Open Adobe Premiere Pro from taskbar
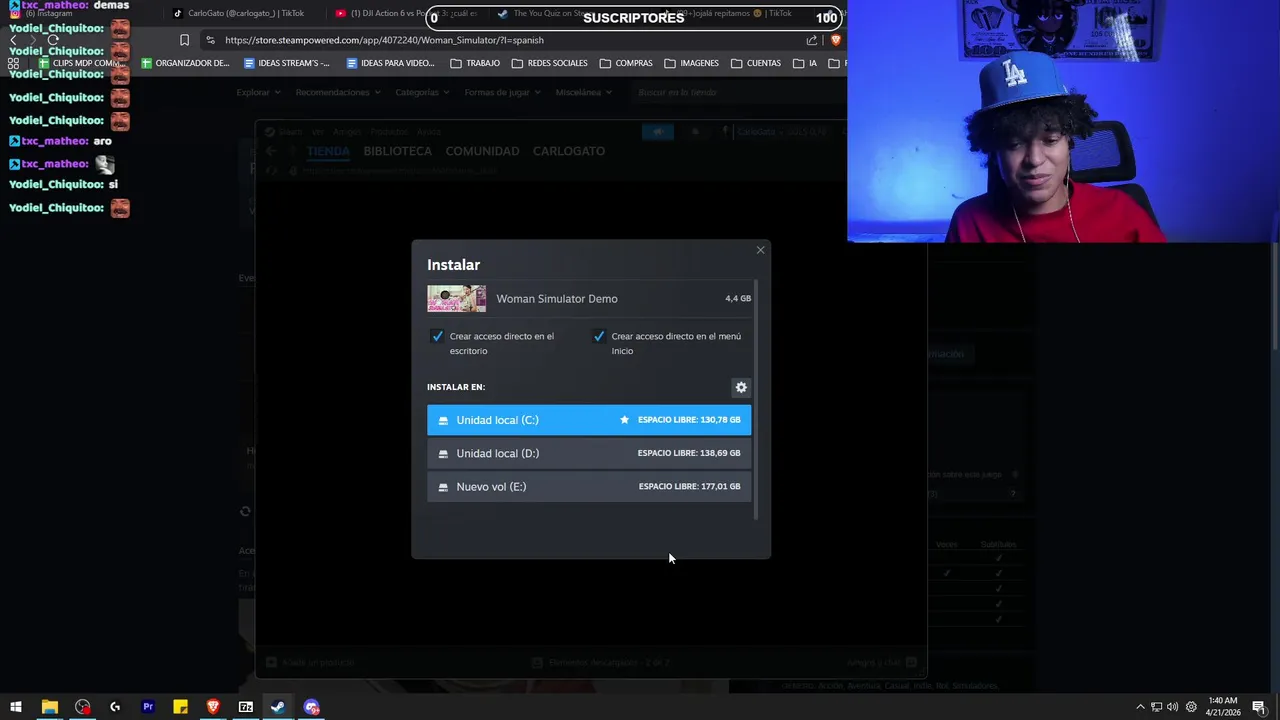The height and width of the screenshot is (720, 1280). tap(148, 707)
